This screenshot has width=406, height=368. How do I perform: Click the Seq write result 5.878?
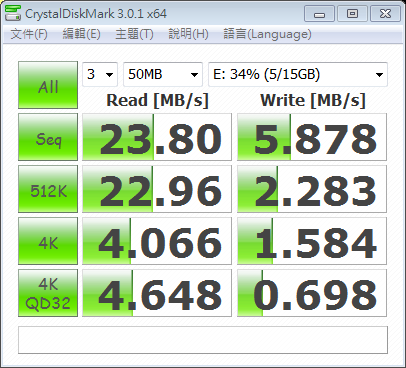click(312, 137)
